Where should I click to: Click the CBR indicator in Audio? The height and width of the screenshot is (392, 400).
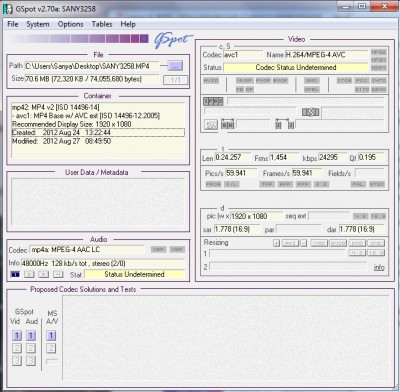158,249
